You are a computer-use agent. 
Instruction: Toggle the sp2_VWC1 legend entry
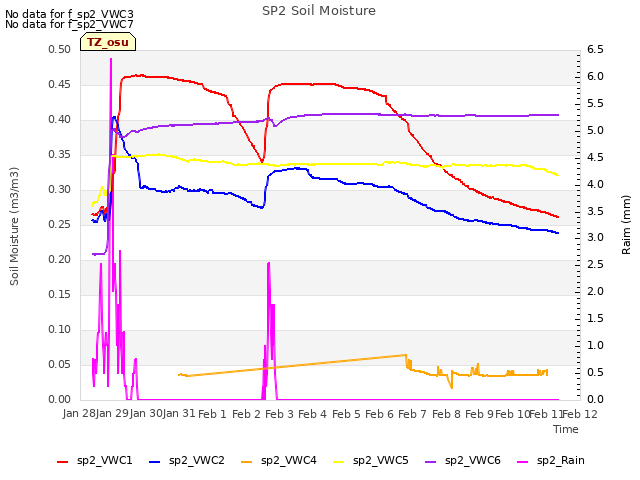click(x=95, y=461)
